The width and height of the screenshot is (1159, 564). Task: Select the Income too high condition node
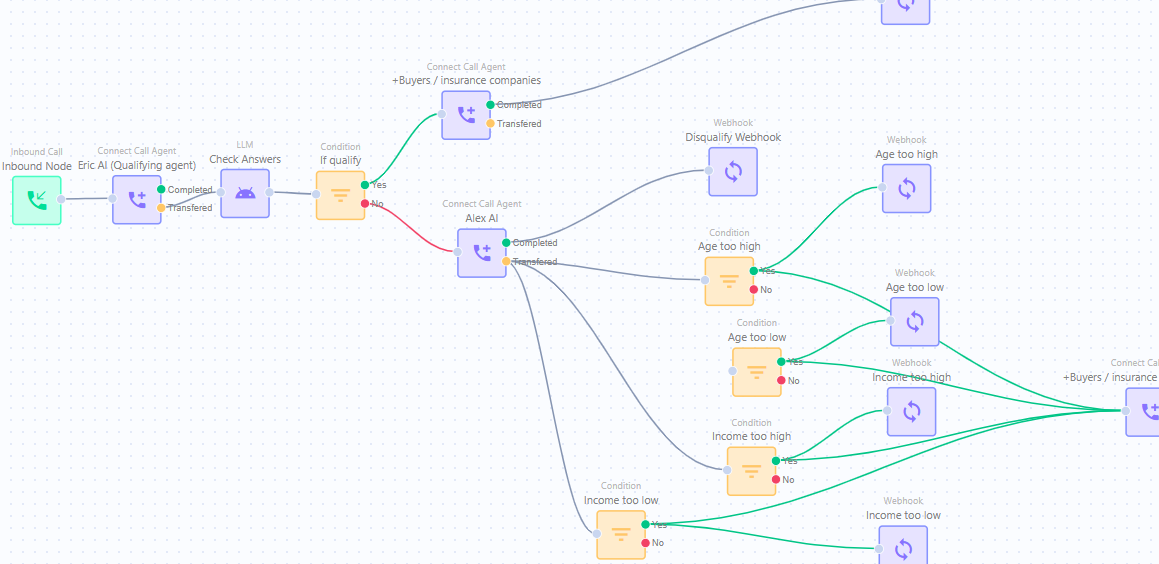[x=752, y=471]
